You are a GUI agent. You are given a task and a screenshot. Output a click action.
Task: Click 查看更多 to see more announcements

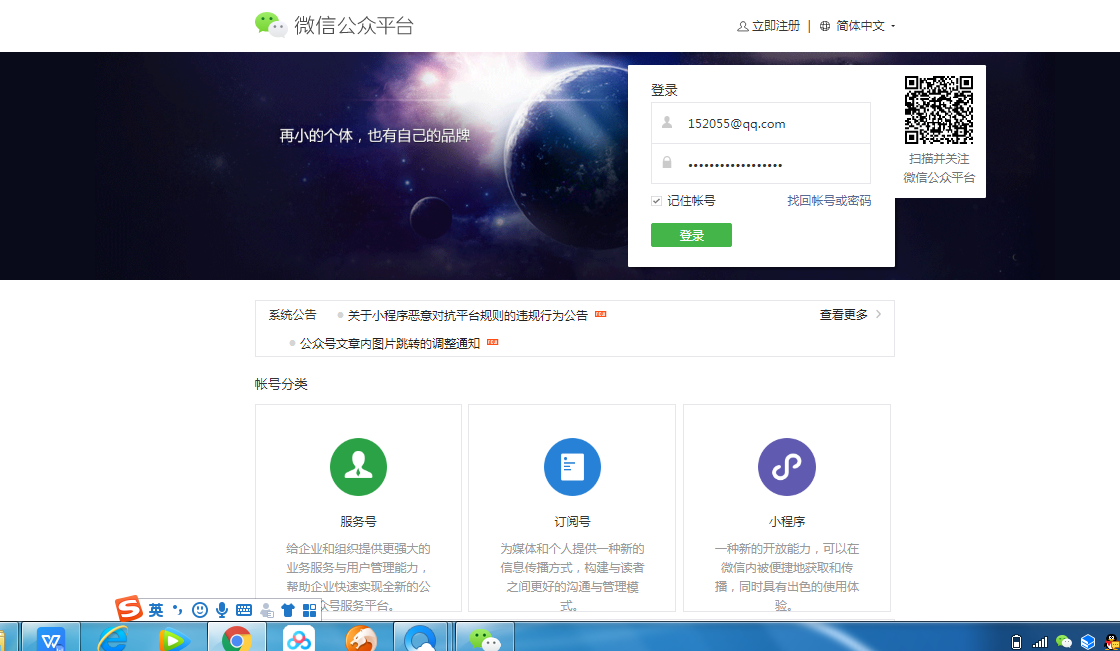(844, 314)
